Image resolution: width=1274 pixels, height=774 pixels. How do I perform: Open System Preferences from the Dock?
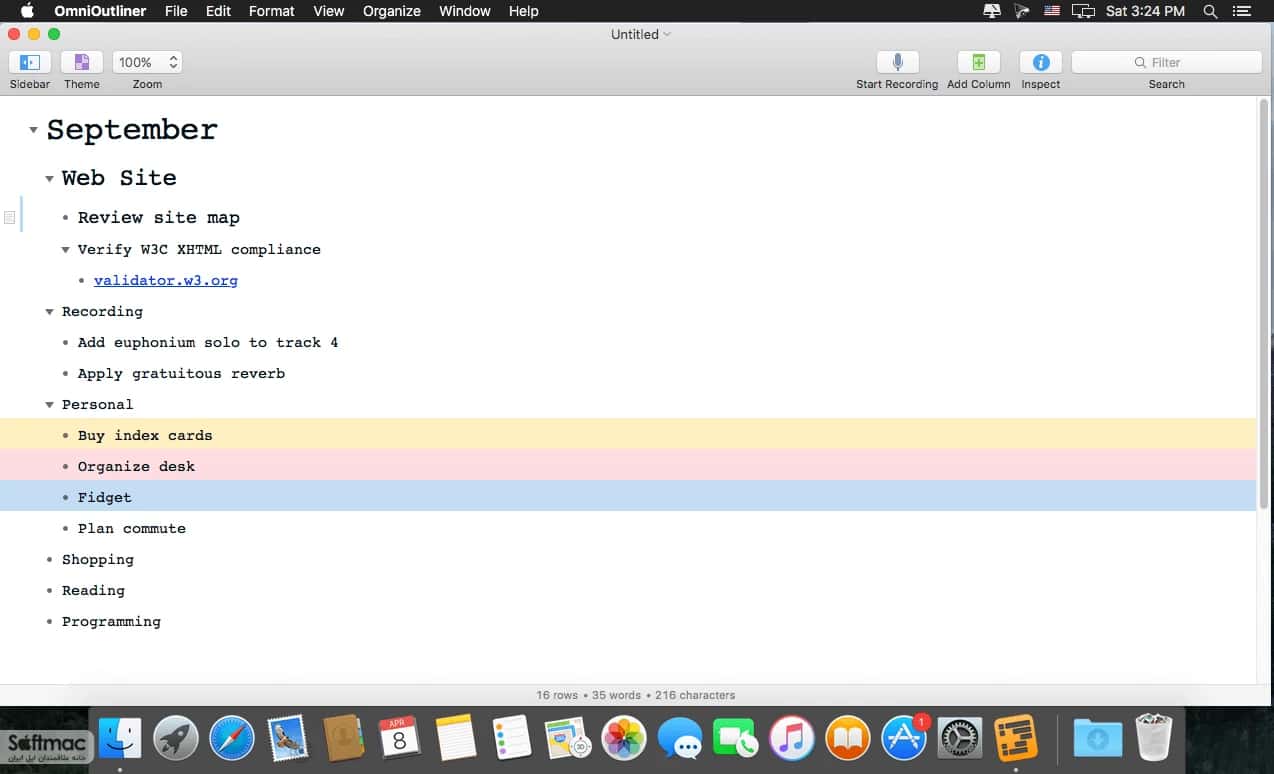[960, 739]
